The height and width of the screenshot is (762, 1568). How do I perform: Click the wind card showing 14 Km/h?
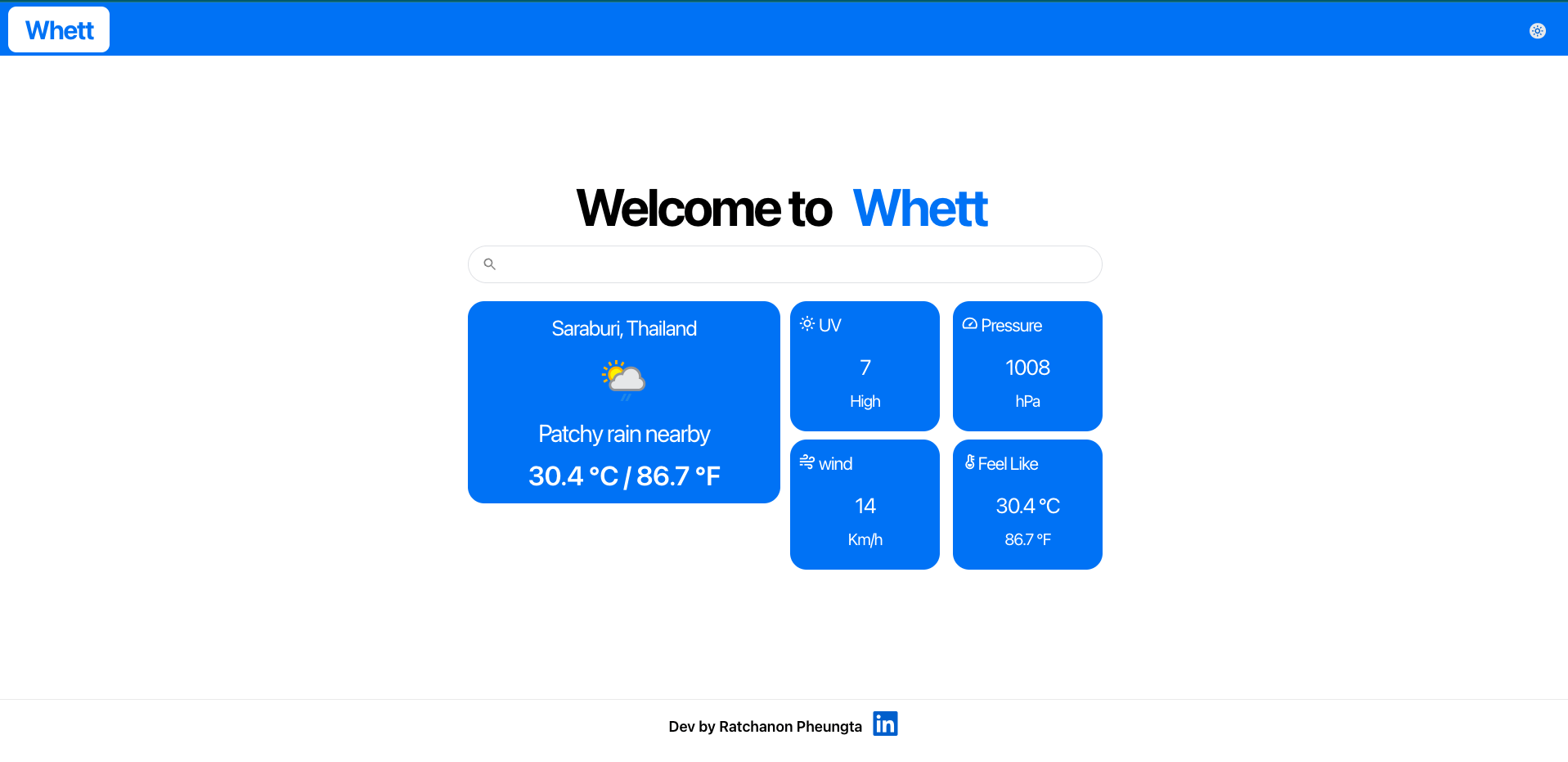tap(865, 504)
